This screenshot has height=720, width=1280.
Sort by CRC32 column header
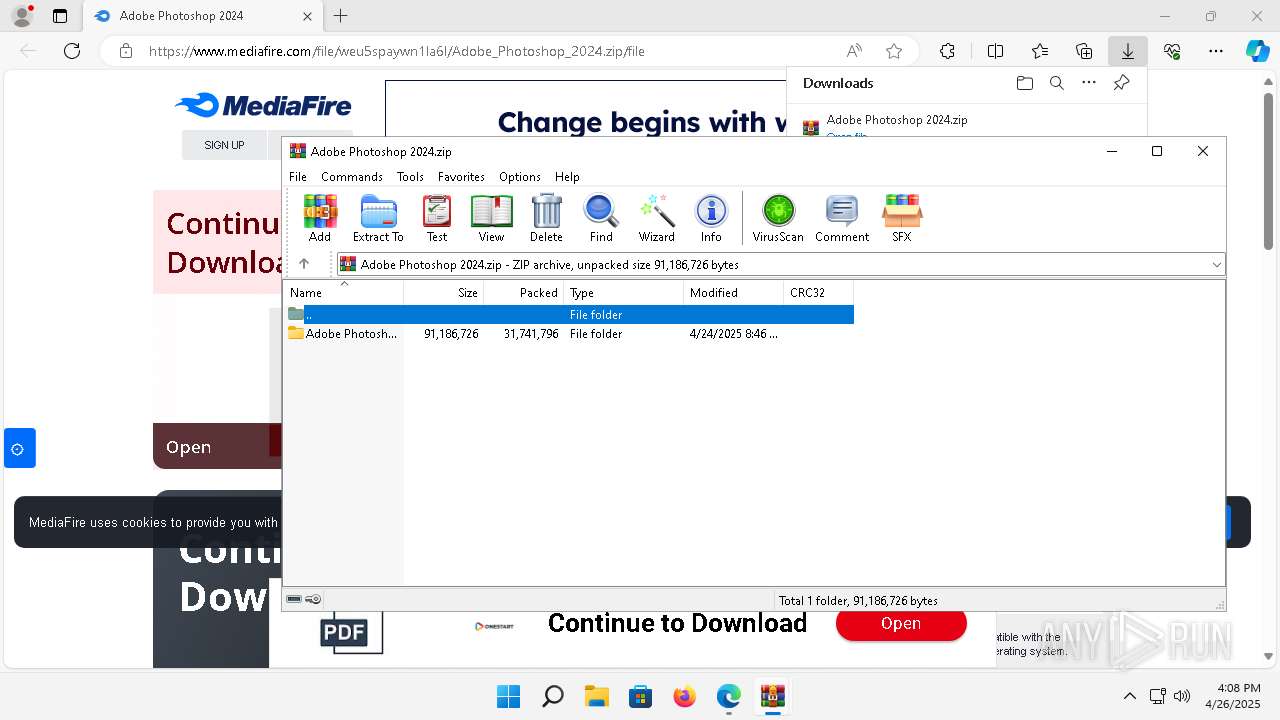[x=819, y=293]
